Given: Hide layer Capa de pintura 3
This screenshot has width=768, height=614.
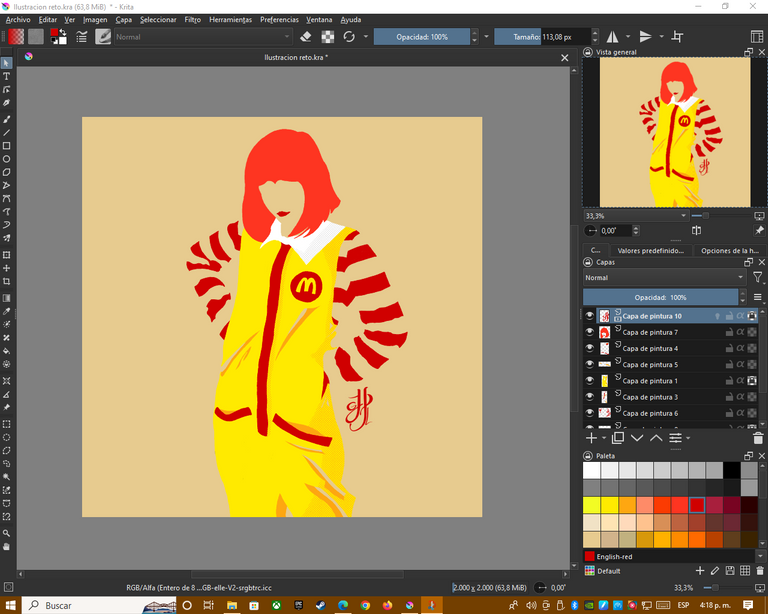Looking at the screenshot, I should pyautogui.click(x=590, y=397).
